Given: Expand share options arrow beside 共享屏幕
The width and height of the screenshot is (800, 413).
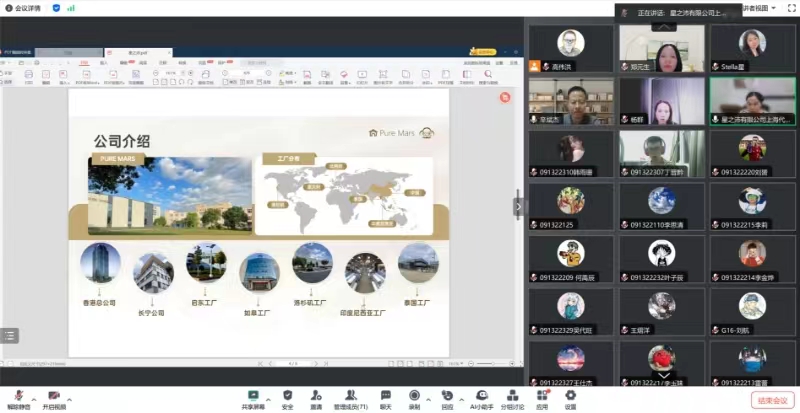Looking at the screenshot, I should [268, 394].
